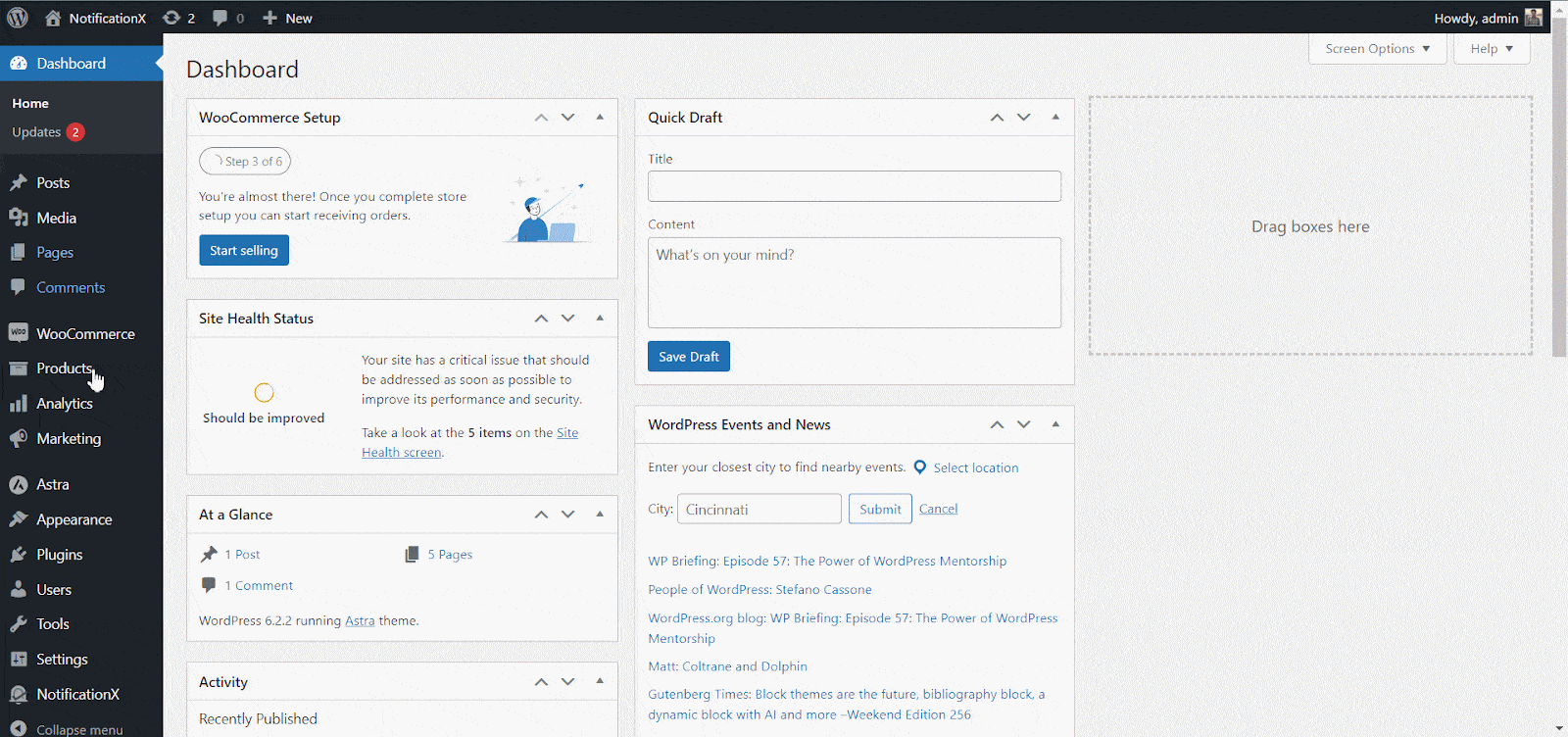Submit the city for events
This screenshot has width=1568, height=737.
880,509
